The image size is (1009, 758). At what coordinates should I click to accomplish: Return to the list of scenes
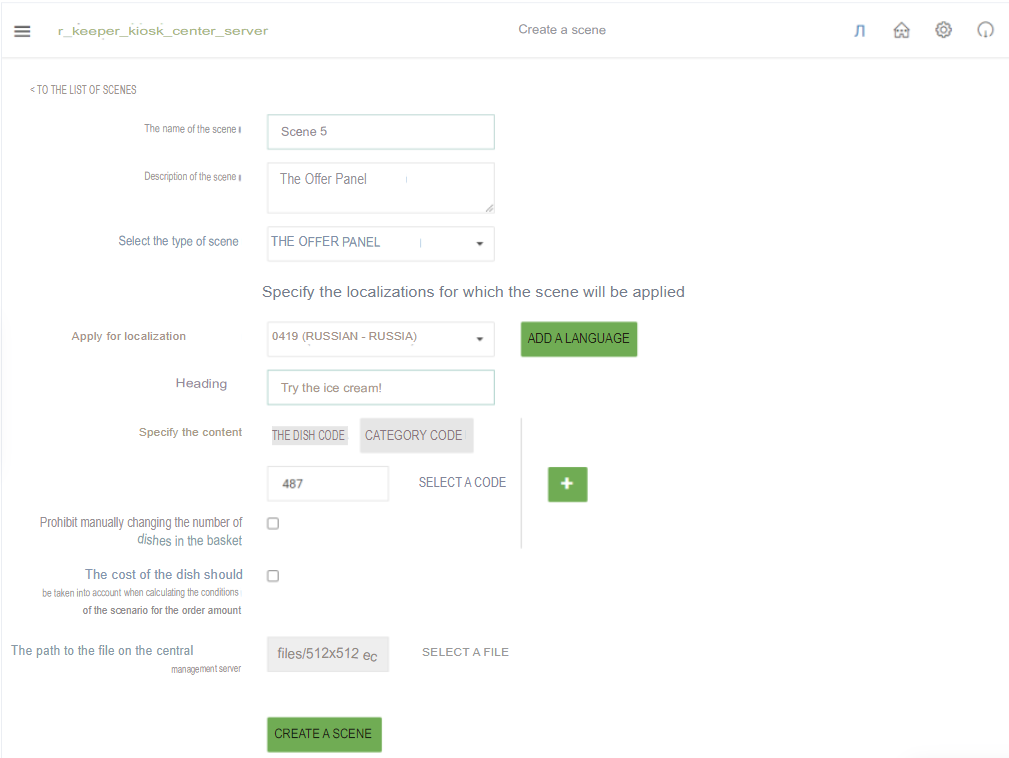click(83, 89)
